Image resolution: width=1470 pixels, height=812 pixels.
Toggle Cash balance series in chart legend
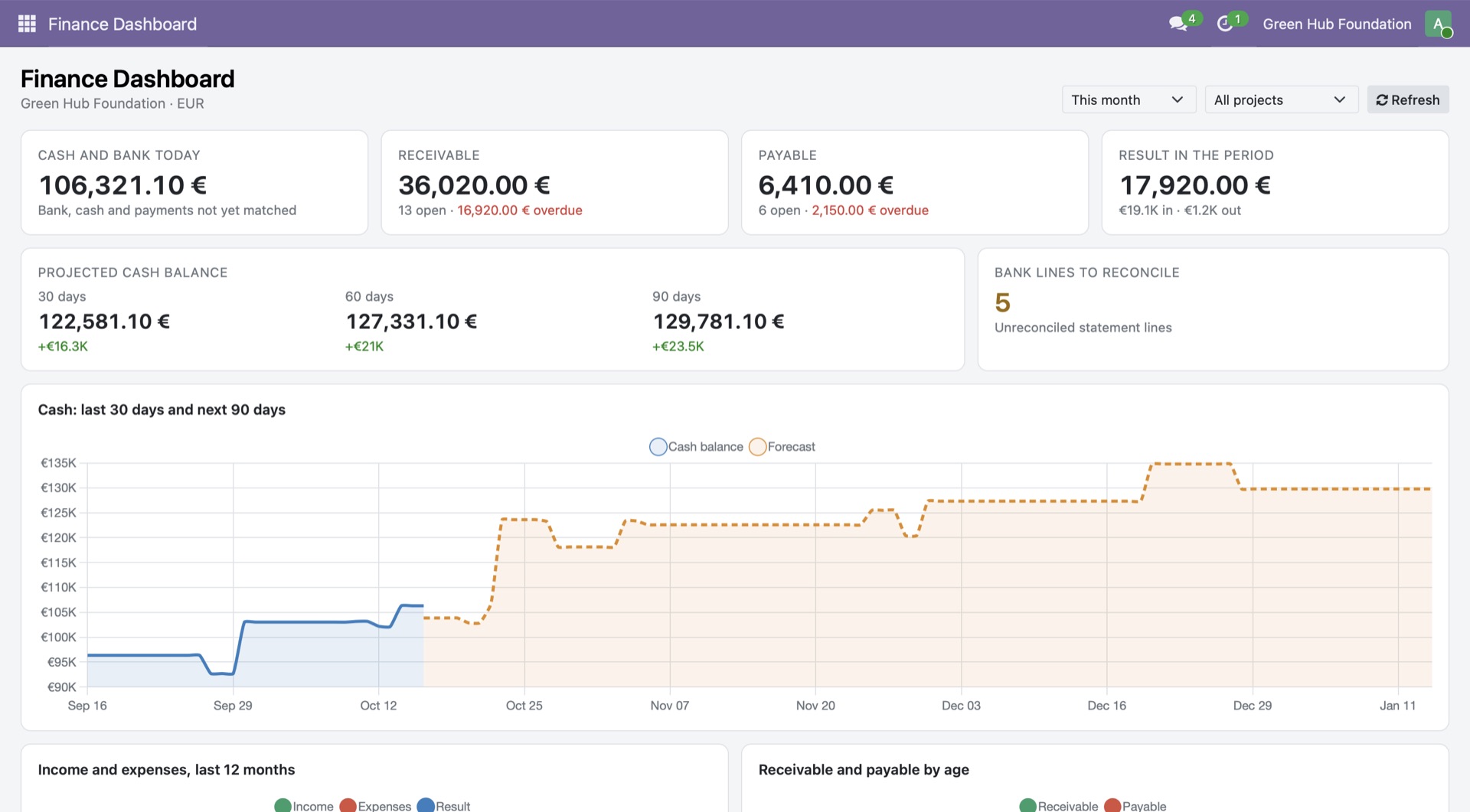point(696,447)
